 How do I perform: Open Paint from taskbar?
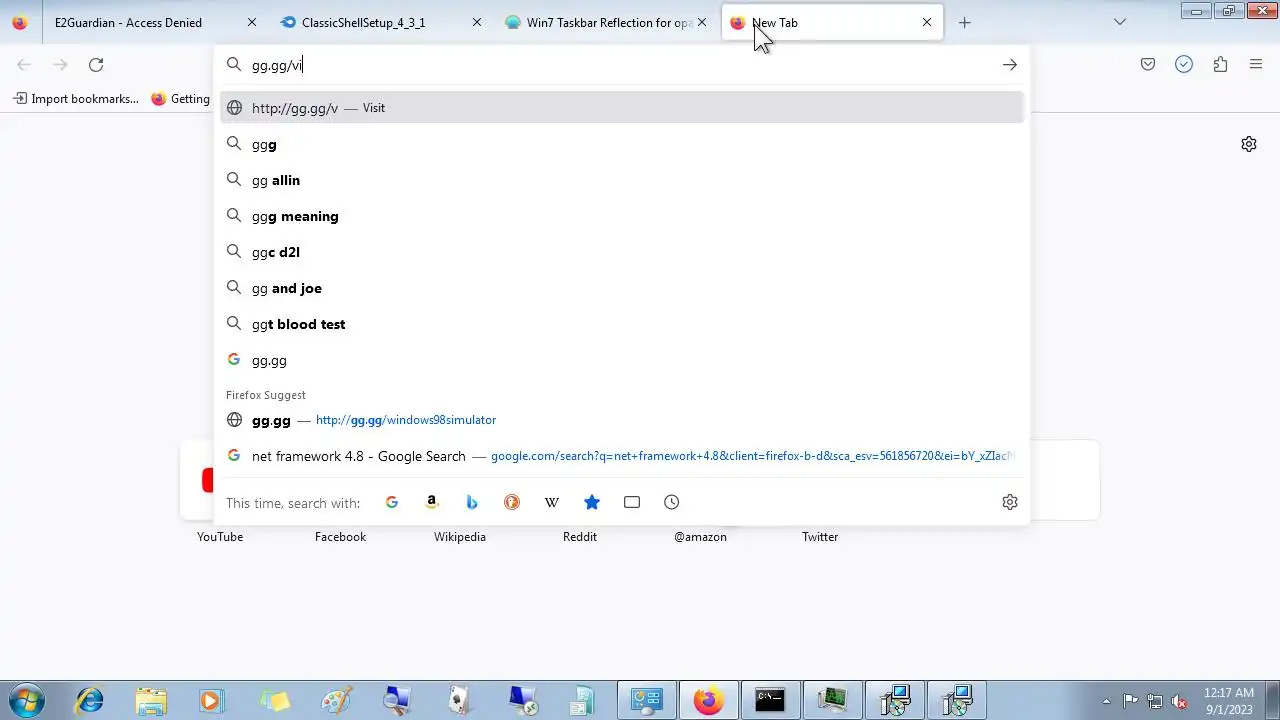coord(336,700)
